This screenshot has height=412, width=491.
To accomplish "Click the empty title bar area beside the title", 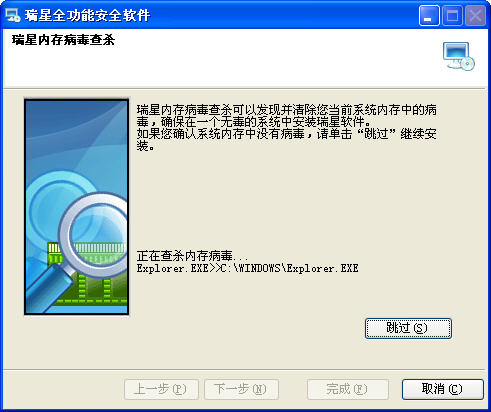I will coord(283,15).
